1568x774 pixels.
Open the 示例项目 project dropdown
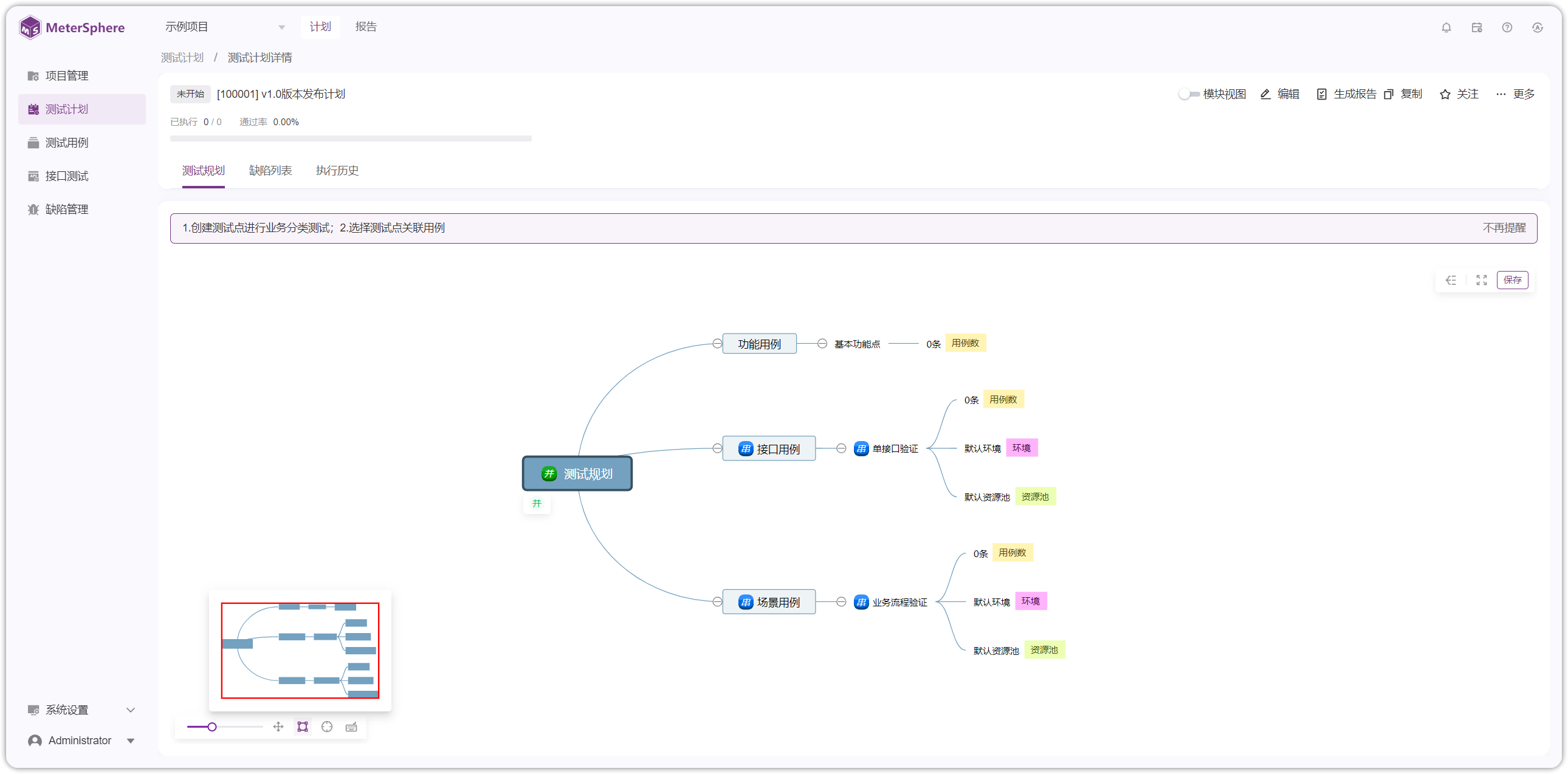click(225, 27)
